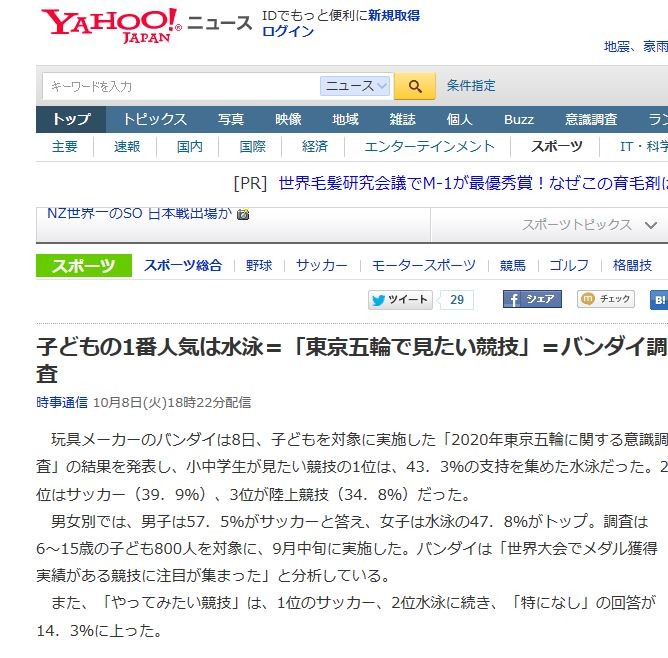Select the 意識調査 navigation tab
The width and height of the screenshot is (668, 658).
coord(591,119)
